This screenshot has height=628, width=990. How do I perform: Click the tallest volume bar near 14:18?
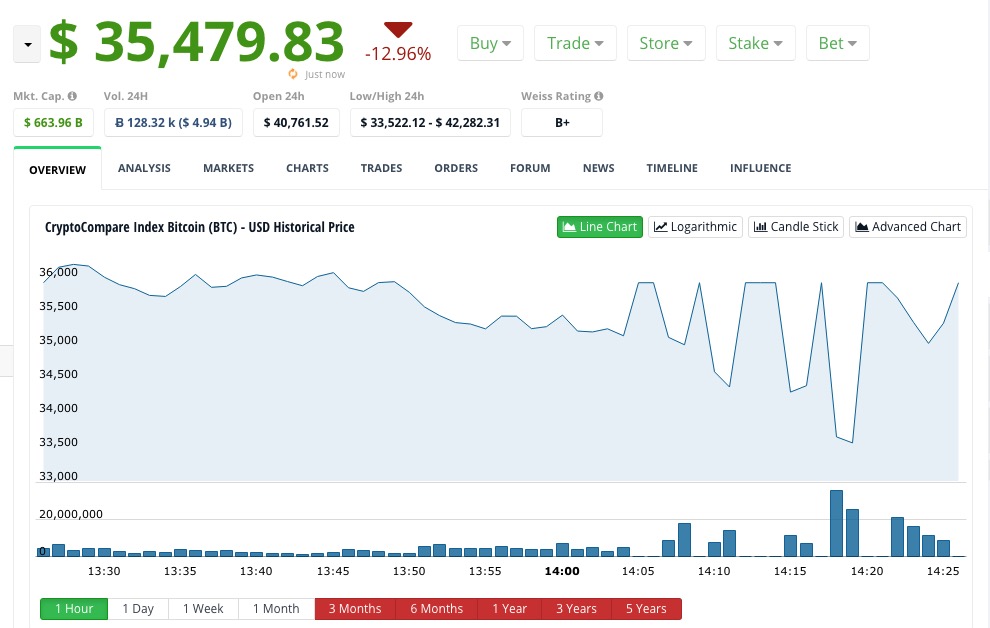point(836,523)
